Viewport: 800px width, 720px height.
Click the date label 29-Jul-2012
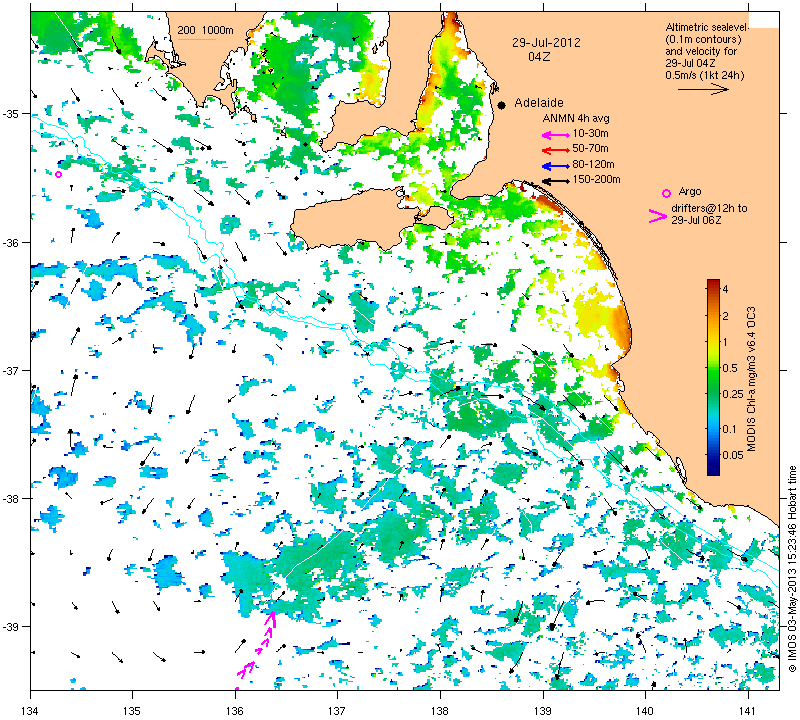(546, 43)
